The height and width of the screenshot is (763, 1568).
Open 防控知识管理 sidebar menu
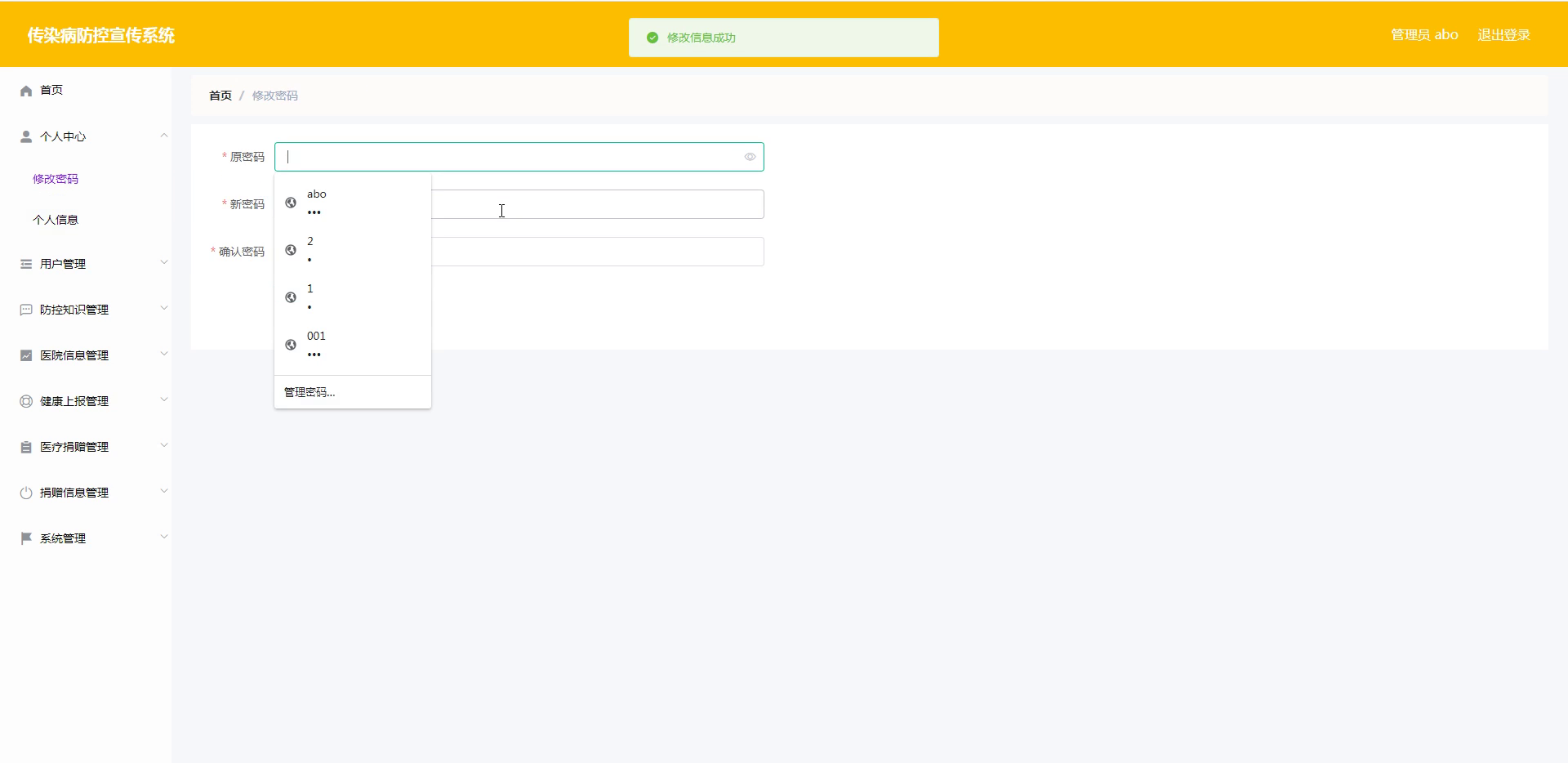click(86, 310)
